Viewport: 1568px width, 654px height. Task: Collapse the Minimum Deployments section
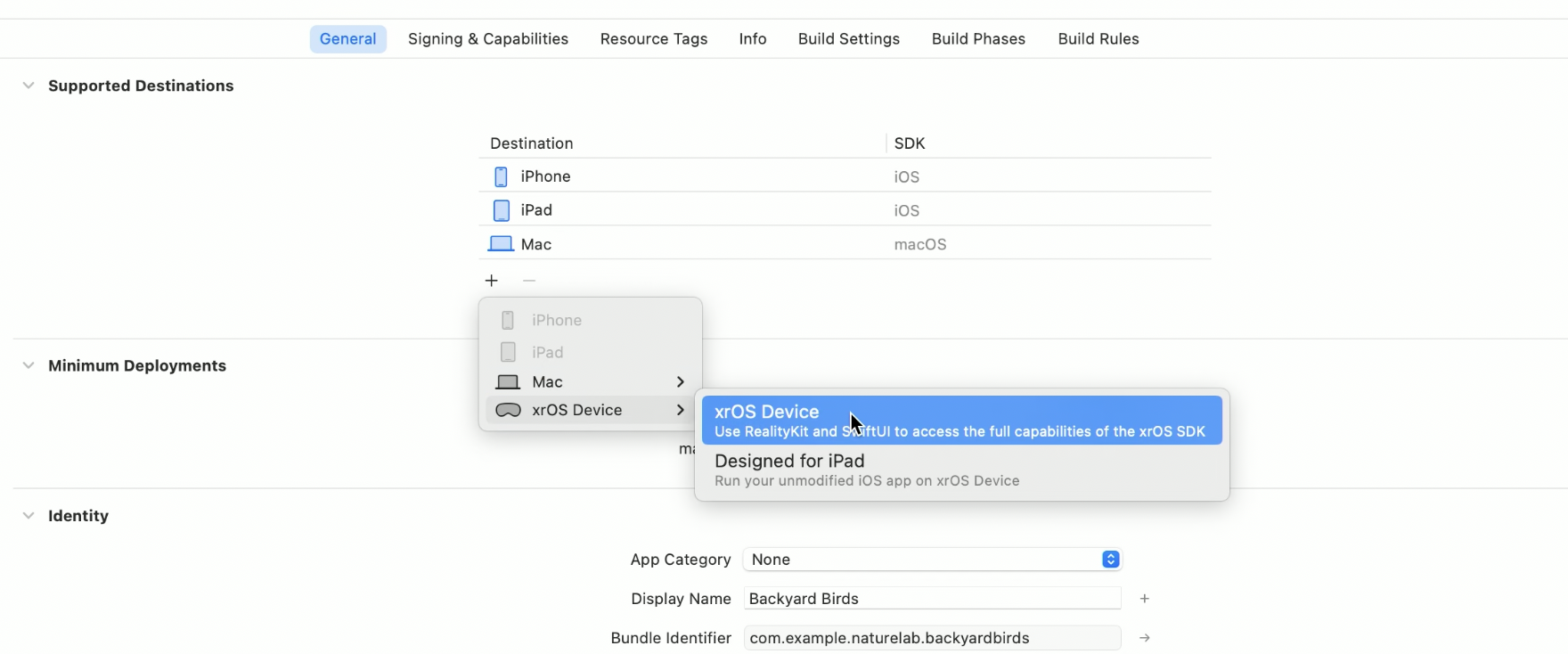click(29, 365)
